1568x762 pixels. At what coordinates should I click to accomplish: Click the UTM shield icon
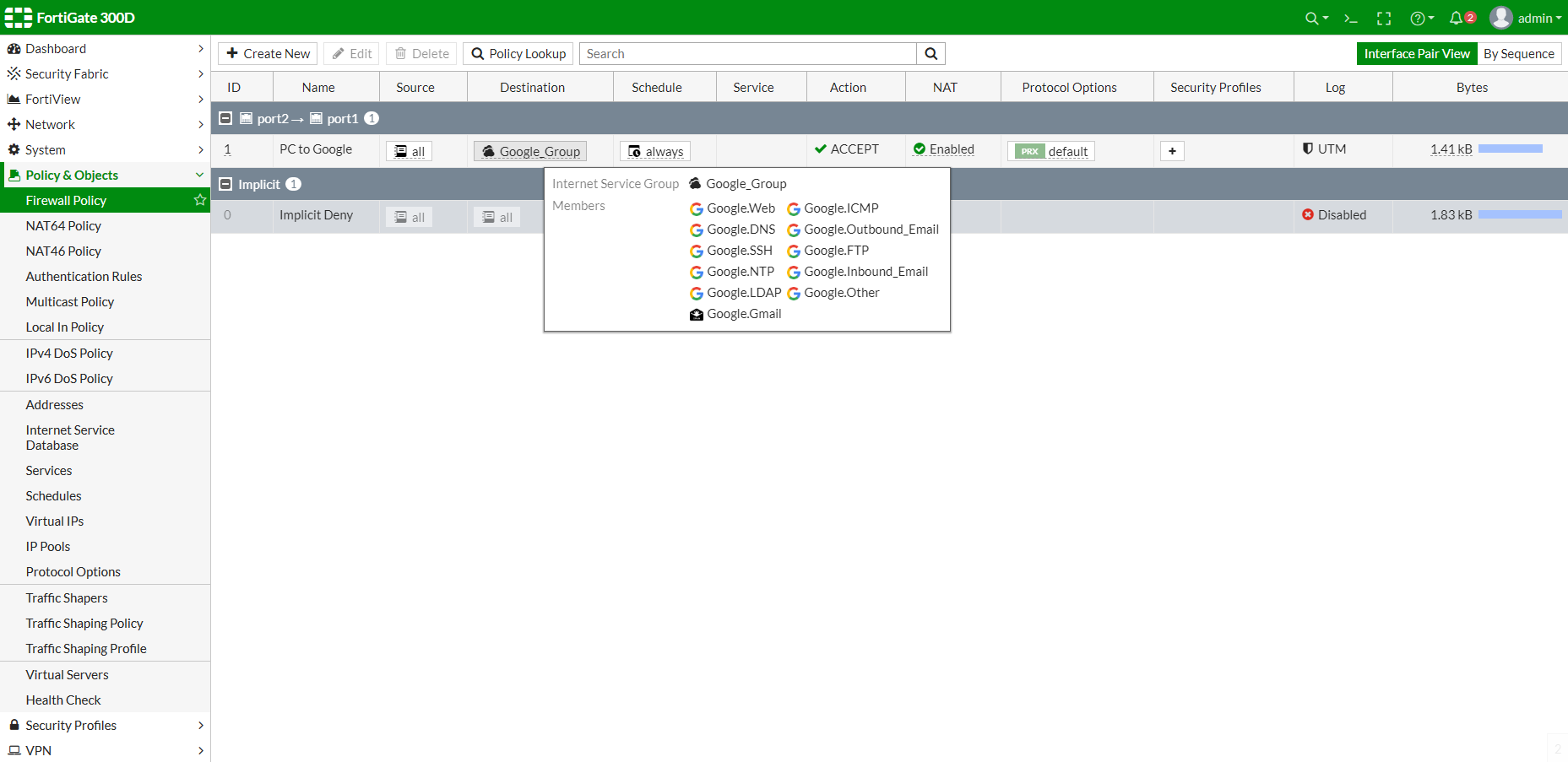coord(1308,149)
